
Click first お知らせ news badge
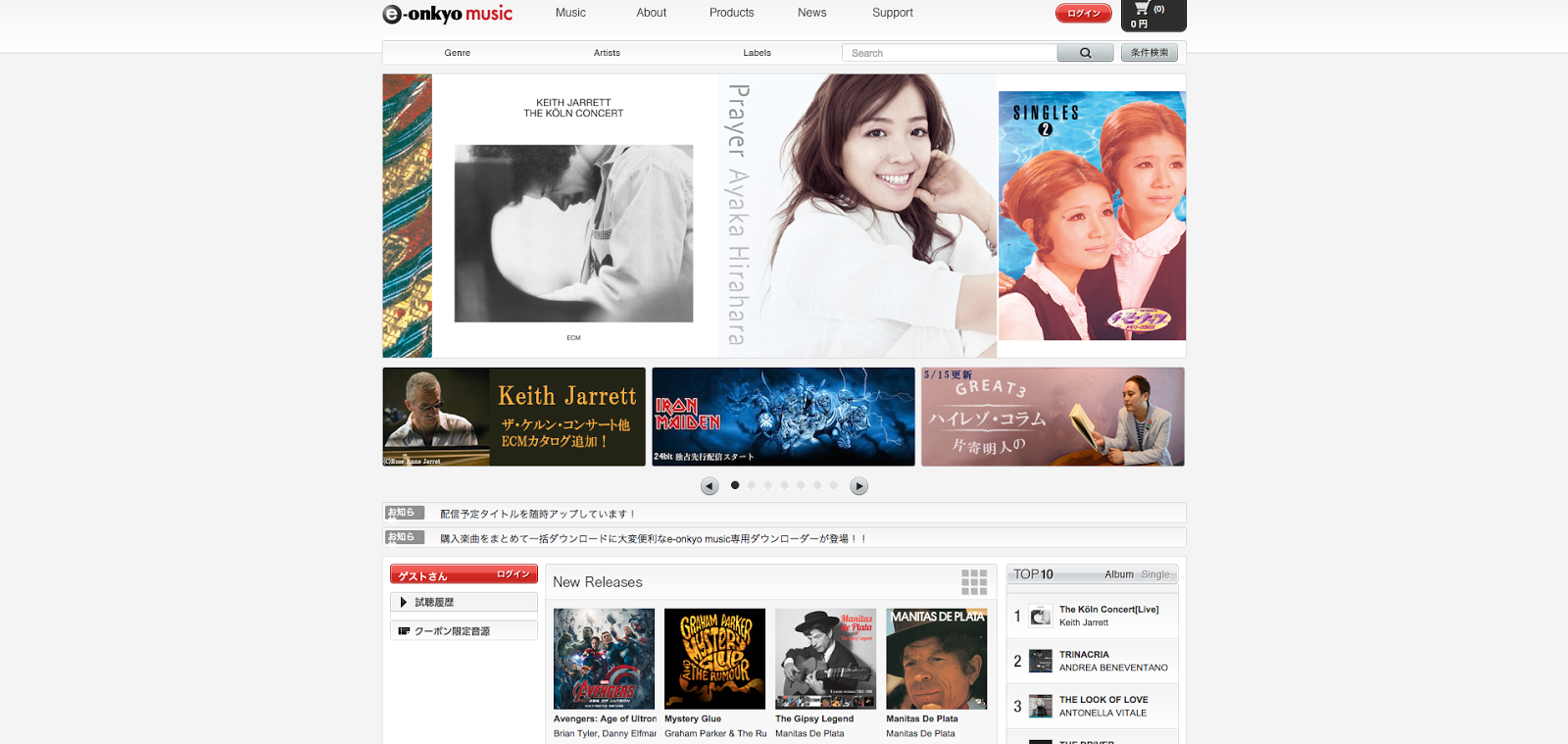[x=404, y=513]
